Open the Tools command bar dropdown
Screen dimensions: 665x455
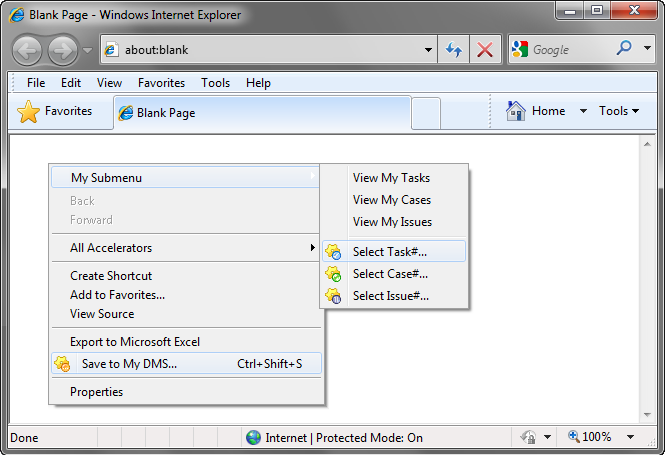(x=619, y=111)
